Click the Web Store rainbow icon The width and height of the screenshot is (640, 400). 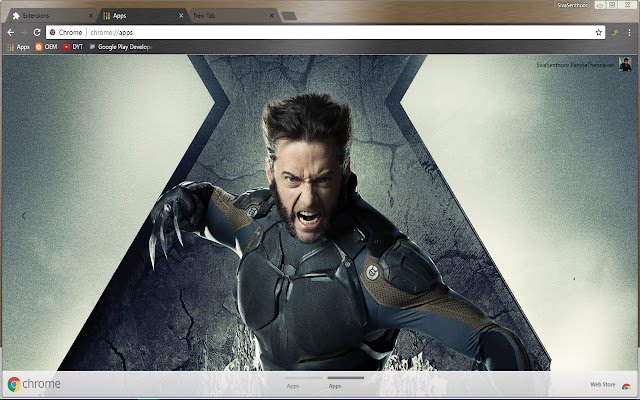[626, 386]
